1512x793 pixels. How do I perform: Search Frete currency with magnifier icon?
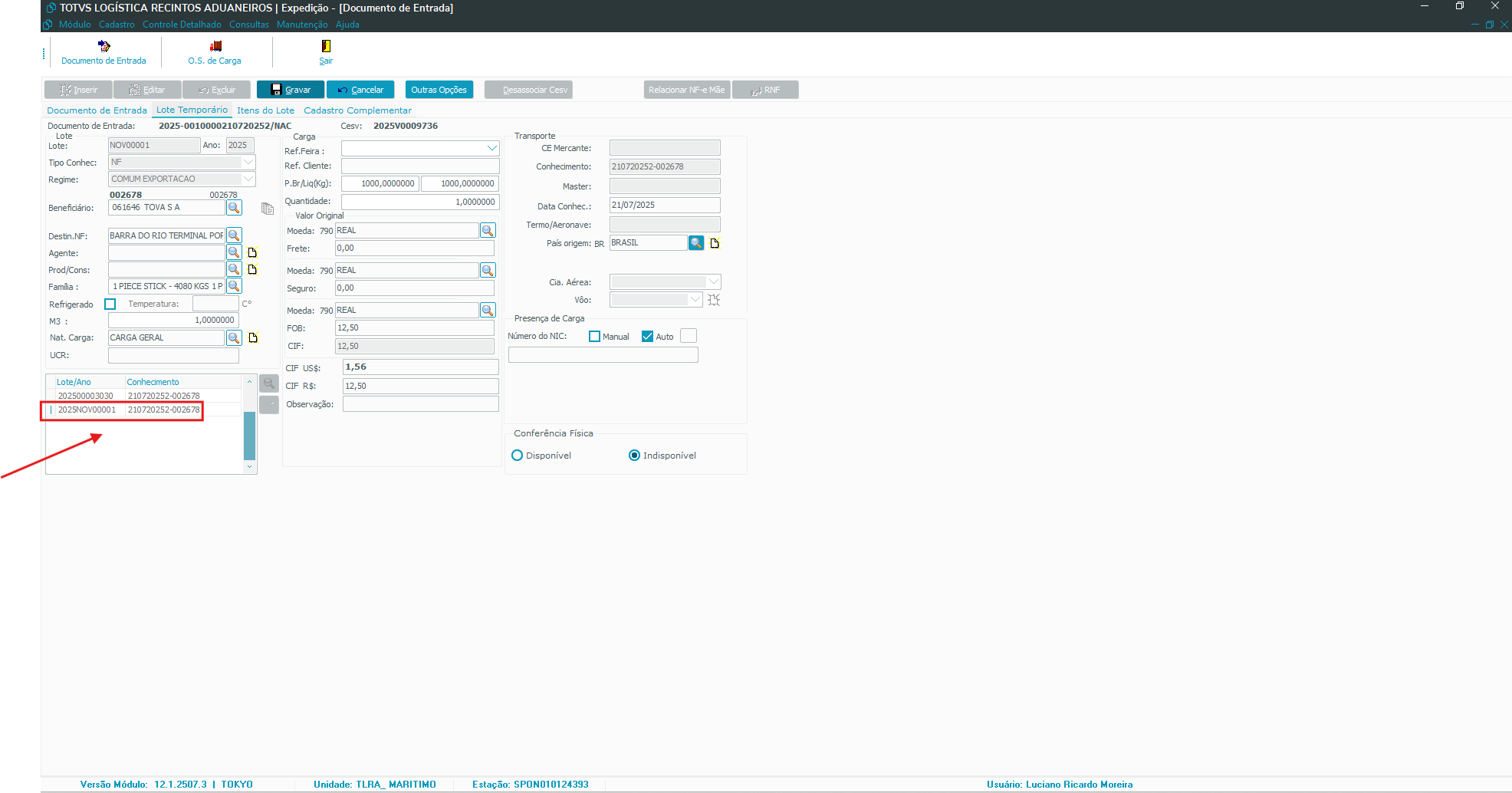(x=488, y=230)
